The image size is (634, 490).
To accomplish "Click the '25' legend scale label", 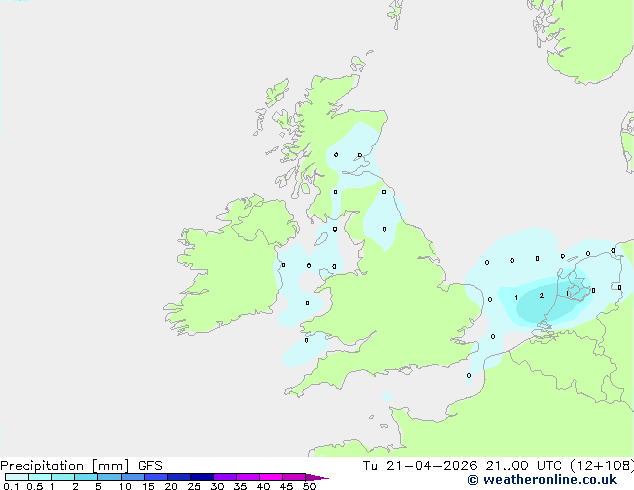I will [x=194, y=486].
